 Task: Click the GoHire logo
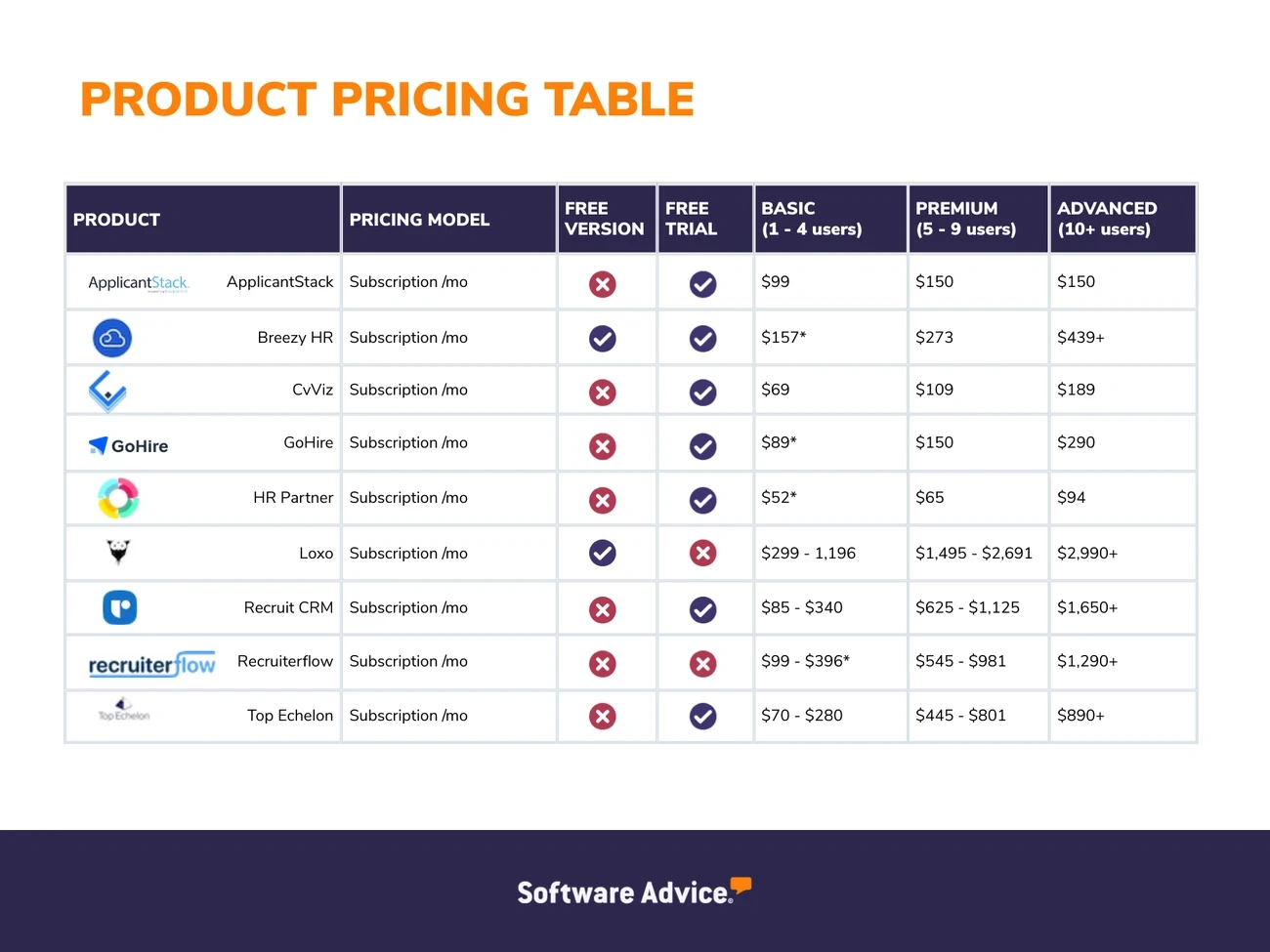pyautogui.click(x=129, y=446)
